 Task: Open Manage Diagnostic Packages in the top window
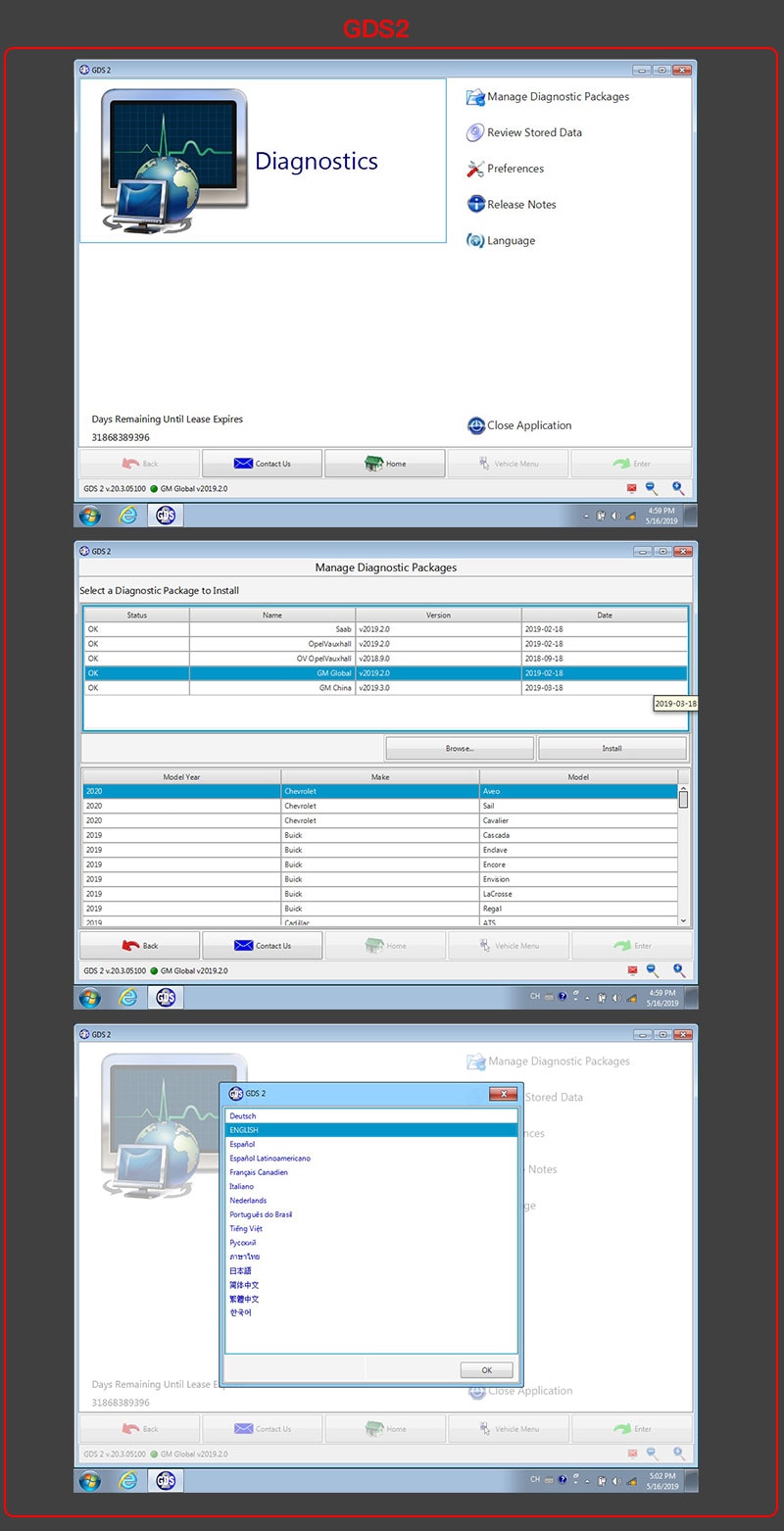[x=547, y=97]
